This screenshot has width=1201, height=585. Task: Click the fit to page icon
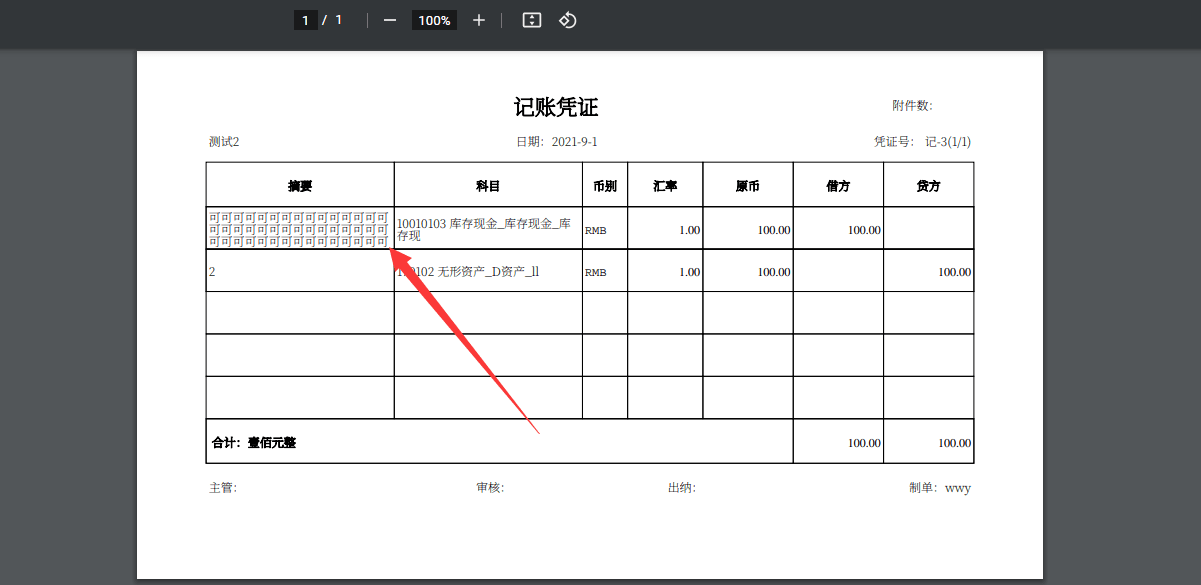point(532,20)
